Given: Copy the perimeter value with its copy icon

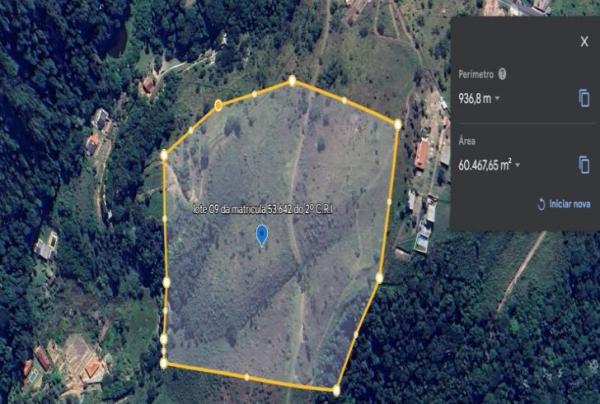Looking at the screenshot, I should pyautogui.click(x=584, y=98).
